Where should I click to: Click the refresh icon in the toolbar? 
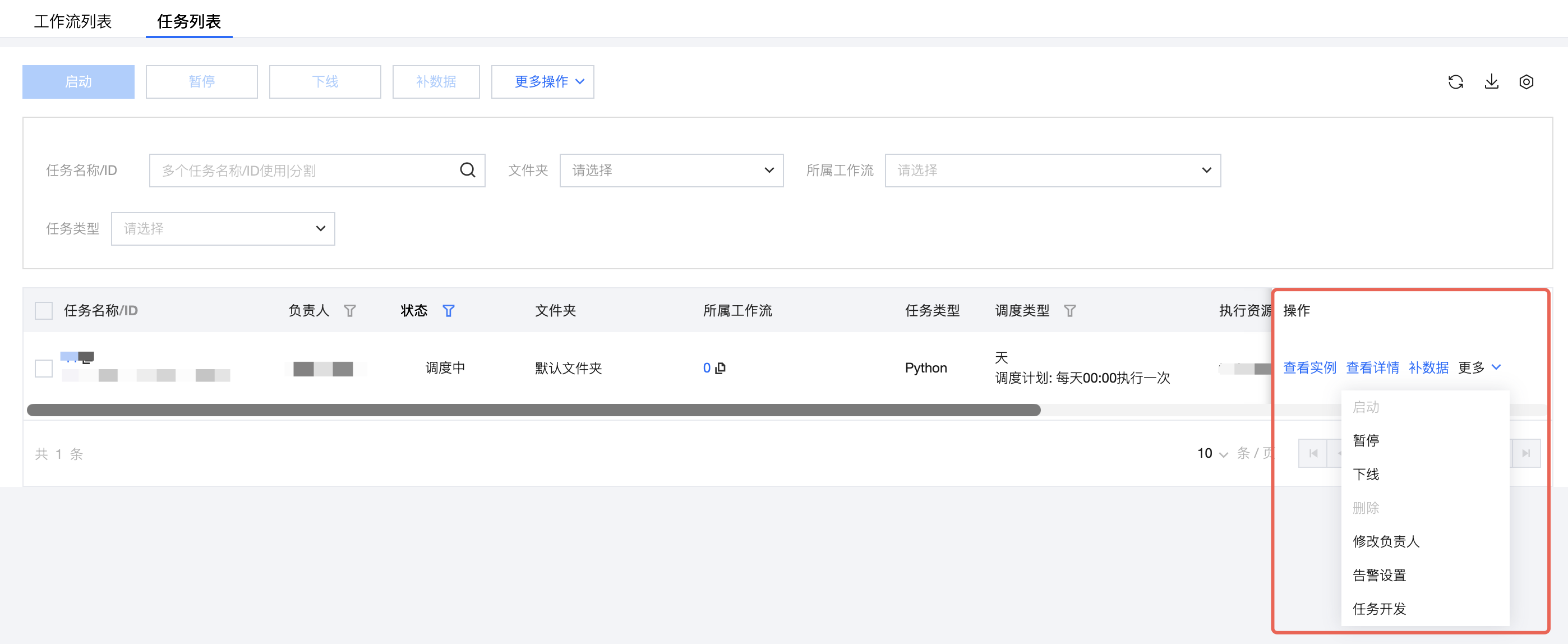coord(1455,81)
